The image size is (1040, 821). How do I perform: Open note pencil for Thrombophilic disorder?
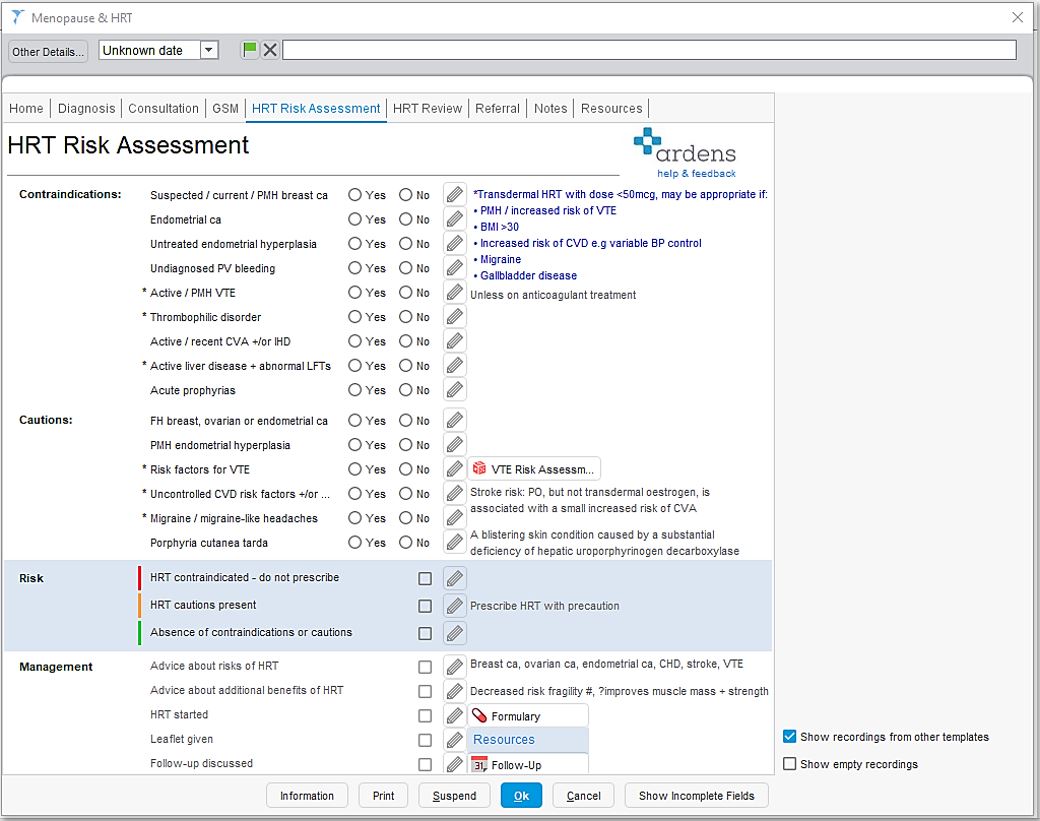pyautogui.click(x=454, y=316)
